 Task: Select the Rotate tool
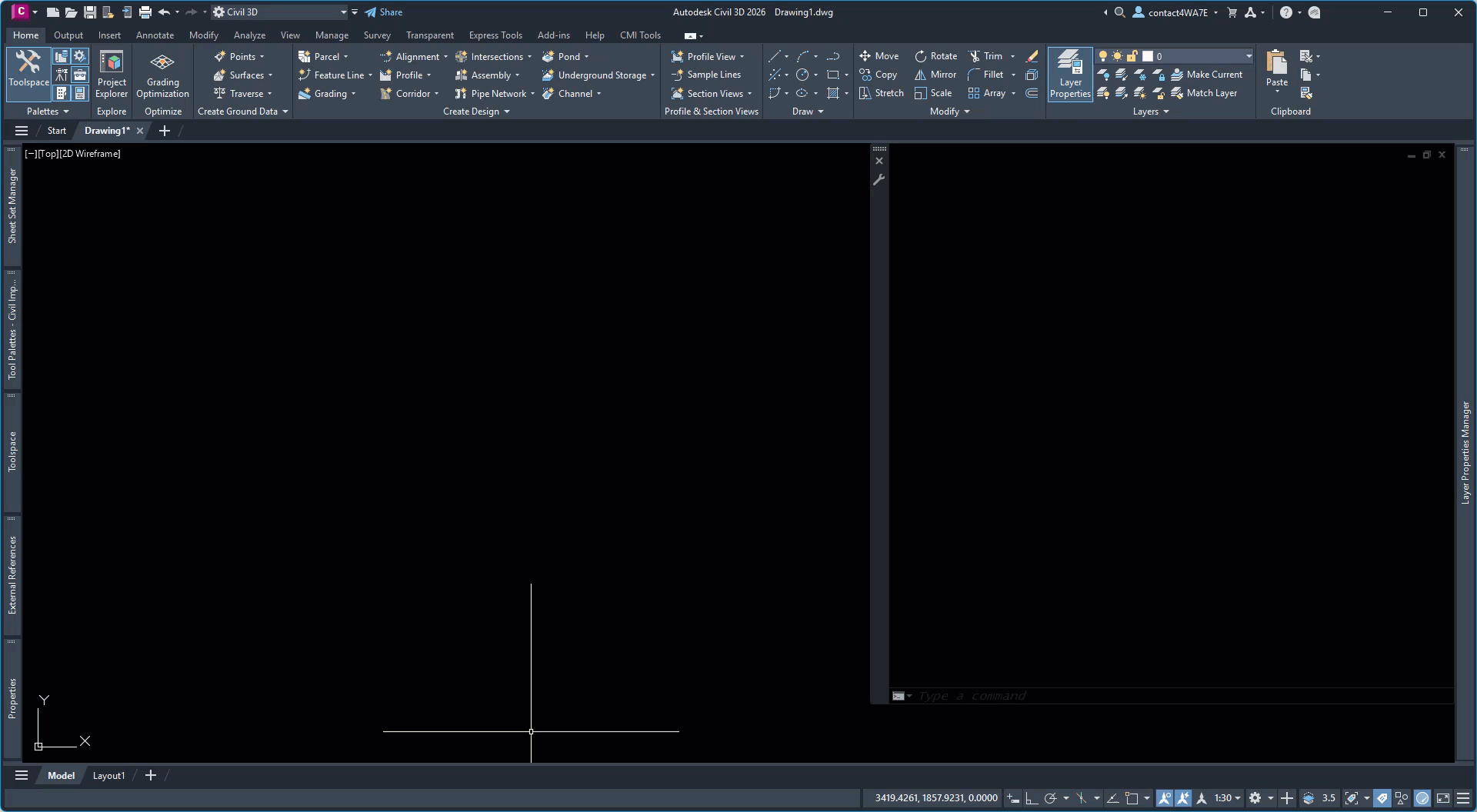(x=935, y=56)
